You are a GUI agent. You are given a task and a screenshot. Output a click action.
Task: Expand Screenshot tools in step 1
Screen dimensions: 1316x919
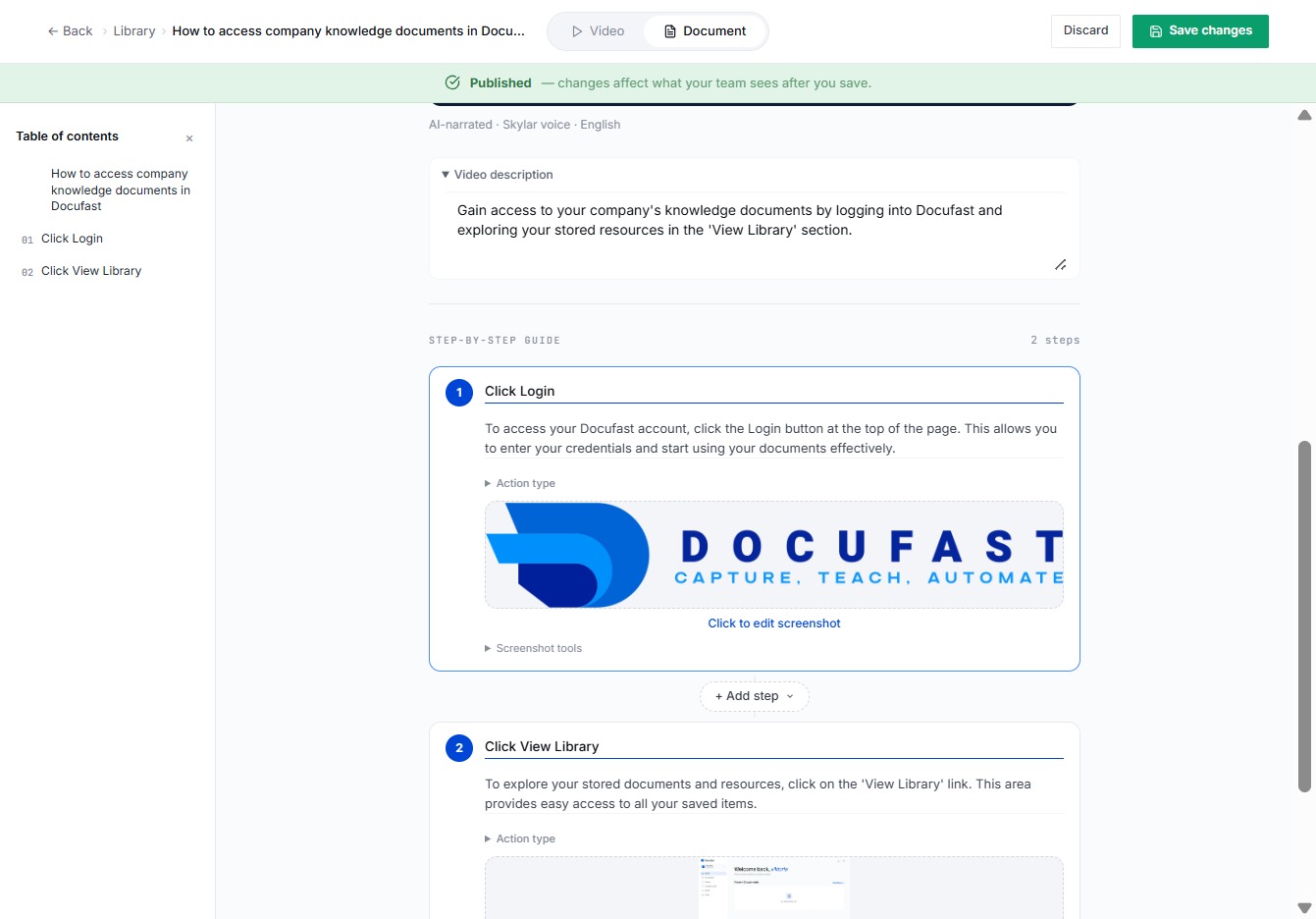tap(533, 648)
